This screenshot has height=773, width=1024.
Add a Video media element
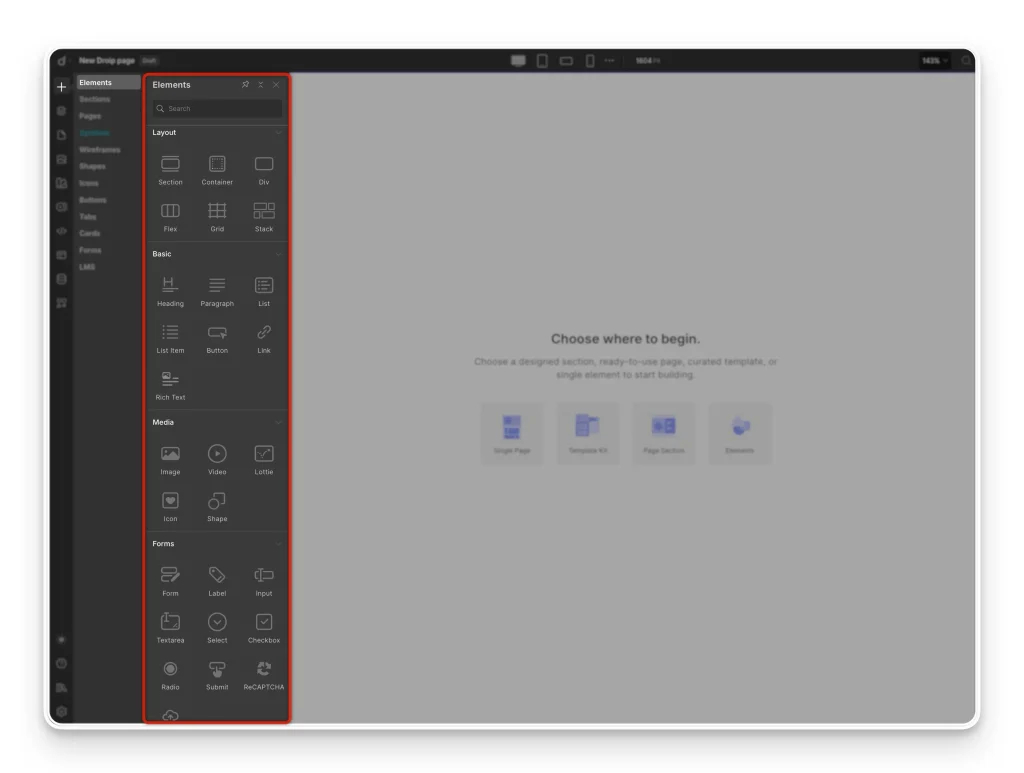point(217,460)
